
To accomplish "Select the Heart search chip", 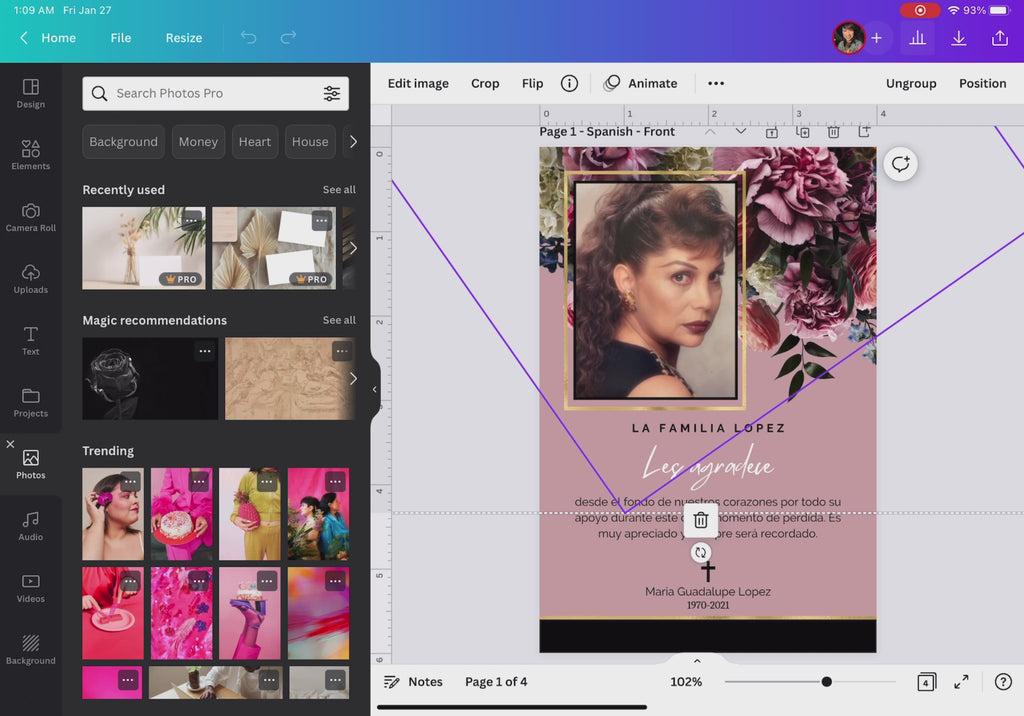I will point(255,142).
